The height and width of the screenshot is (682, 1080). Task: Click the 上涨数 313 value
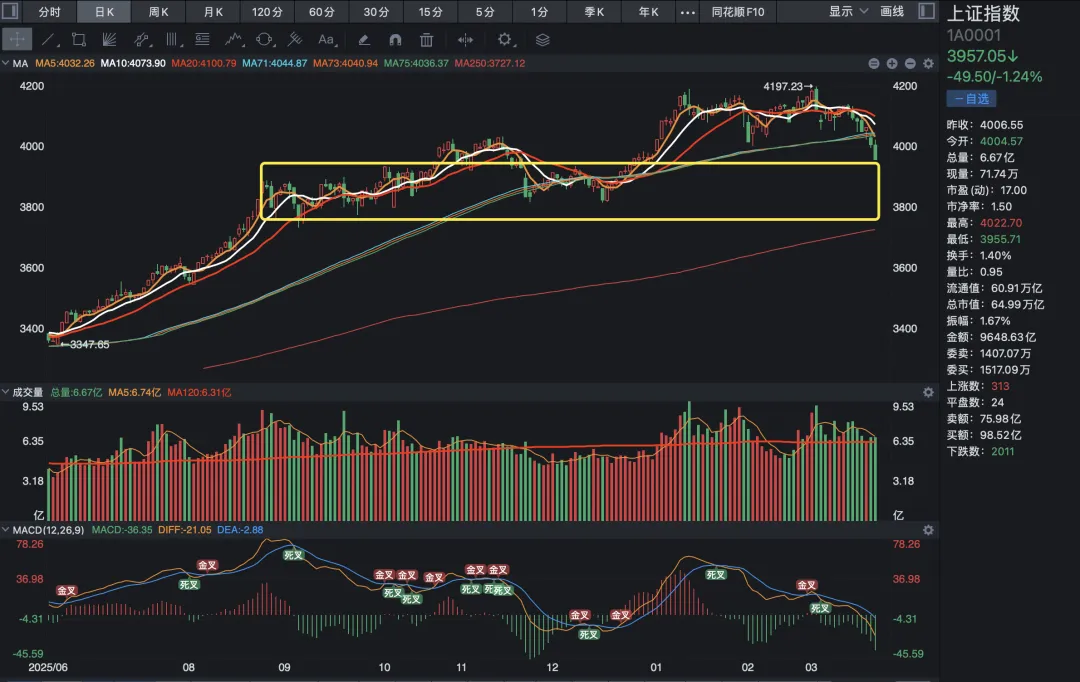[x=1000, y=386]
